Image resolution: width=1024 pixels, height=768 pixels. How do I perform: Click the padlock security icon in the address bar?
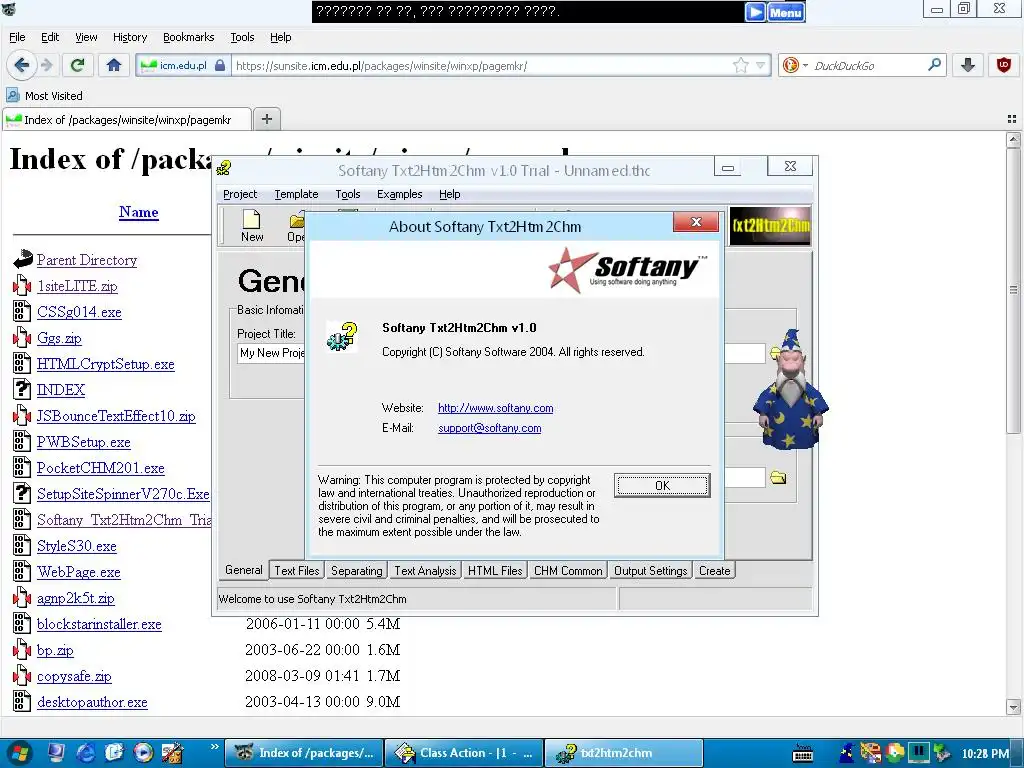(x=220, y=65)
